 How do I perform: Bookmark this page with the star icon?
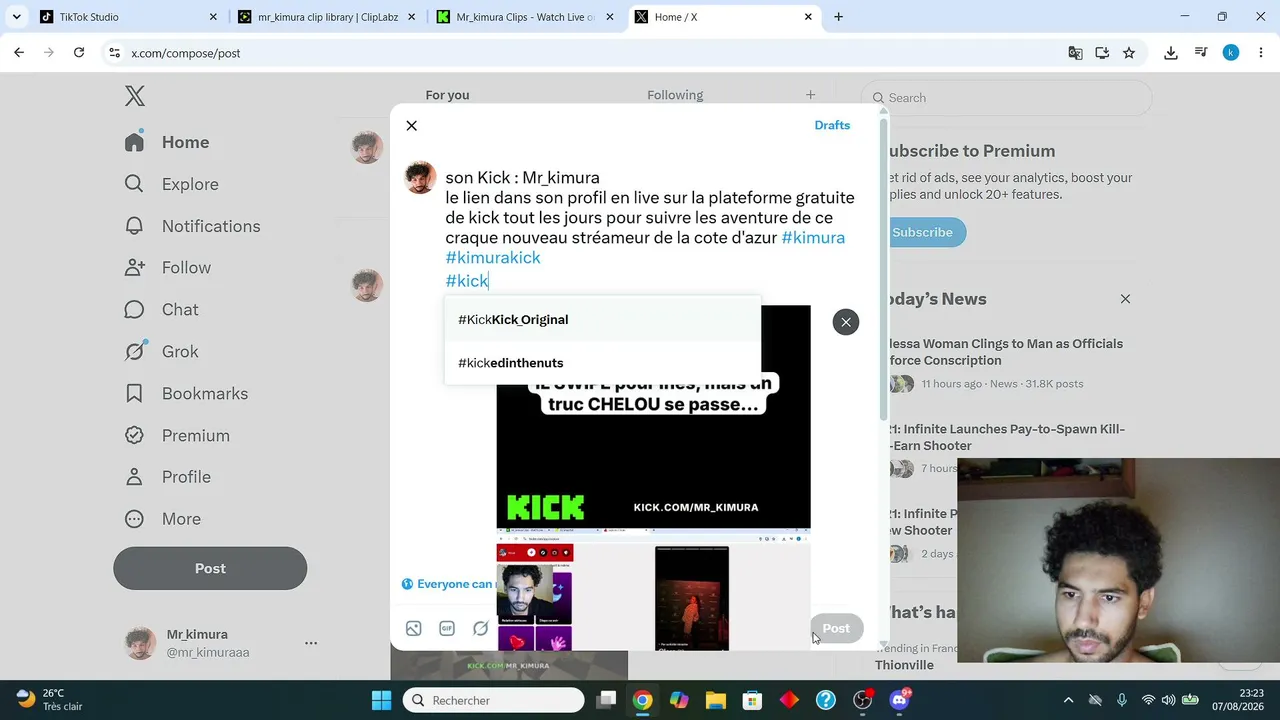(1129, 53)
